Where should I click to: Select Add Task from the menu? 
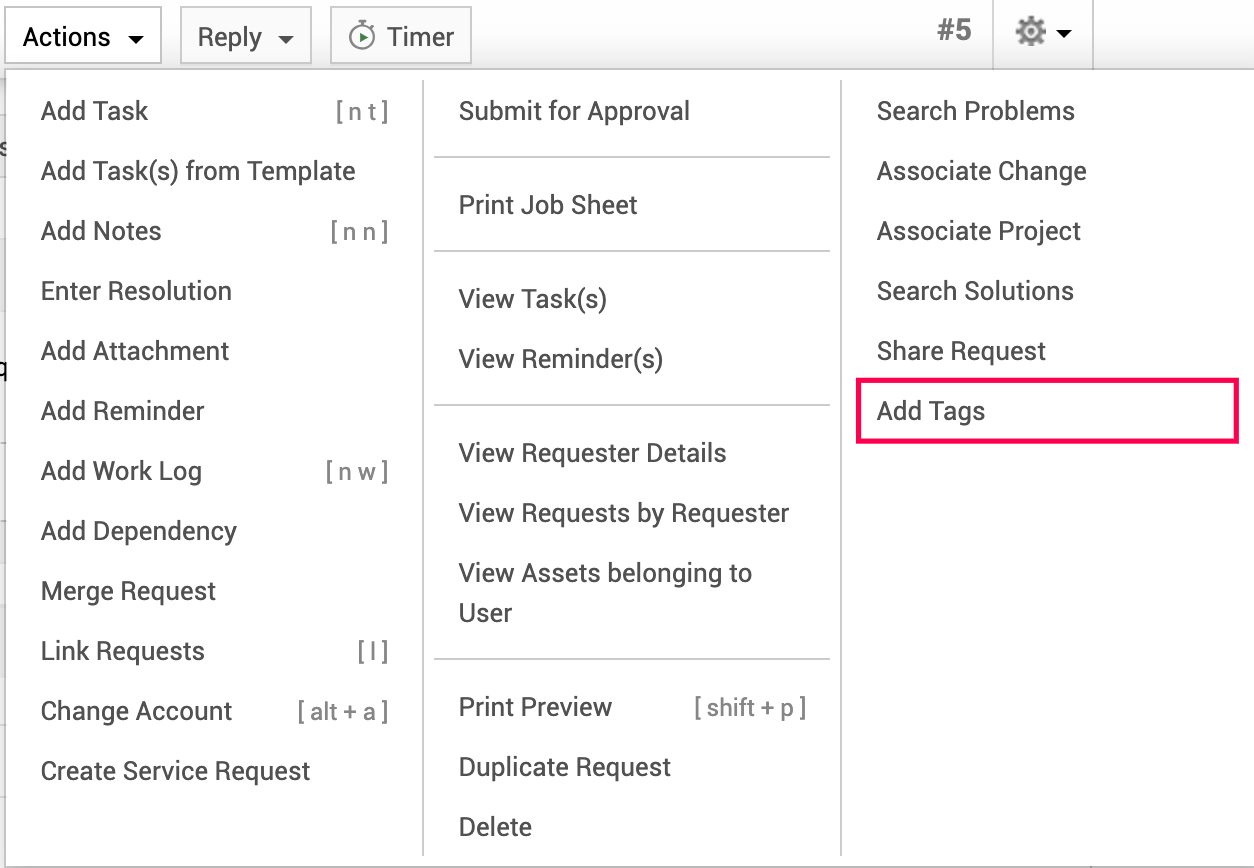(x=94, y=110)
